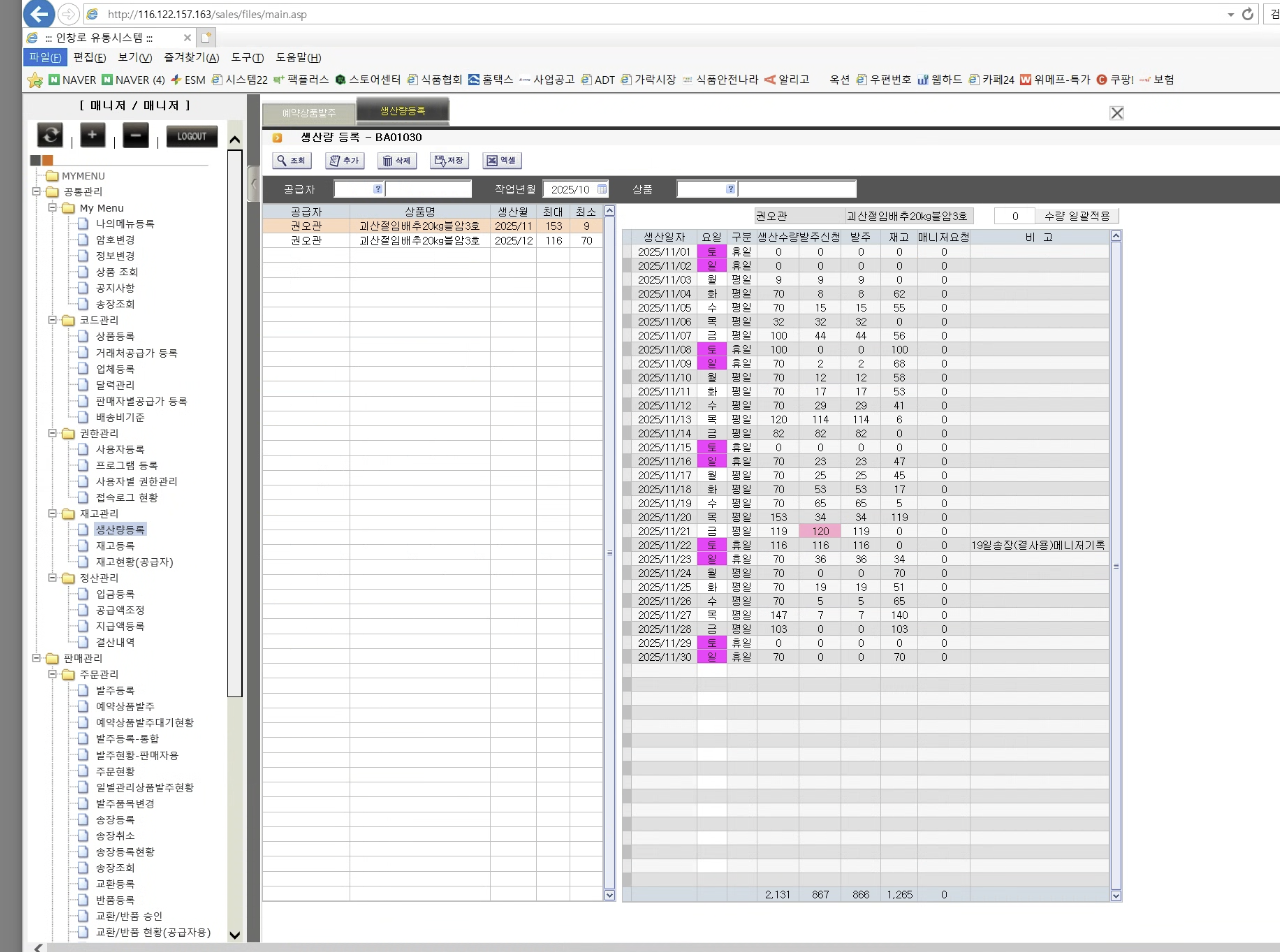Open the 상품 lookup question-mark icon
The height and width of the screenshot is (952, 1280).
pyautogui.click(x=731, y=189)
